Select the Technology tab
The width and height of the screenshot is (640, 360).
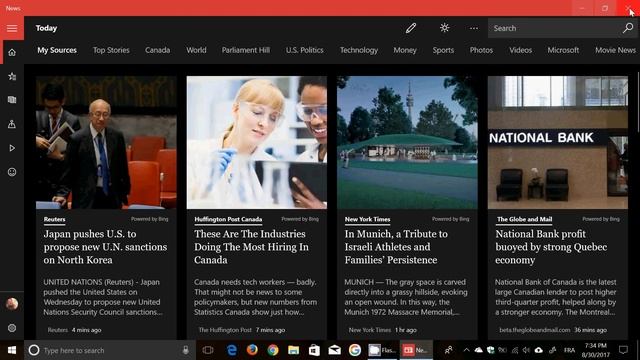point(359,50)
